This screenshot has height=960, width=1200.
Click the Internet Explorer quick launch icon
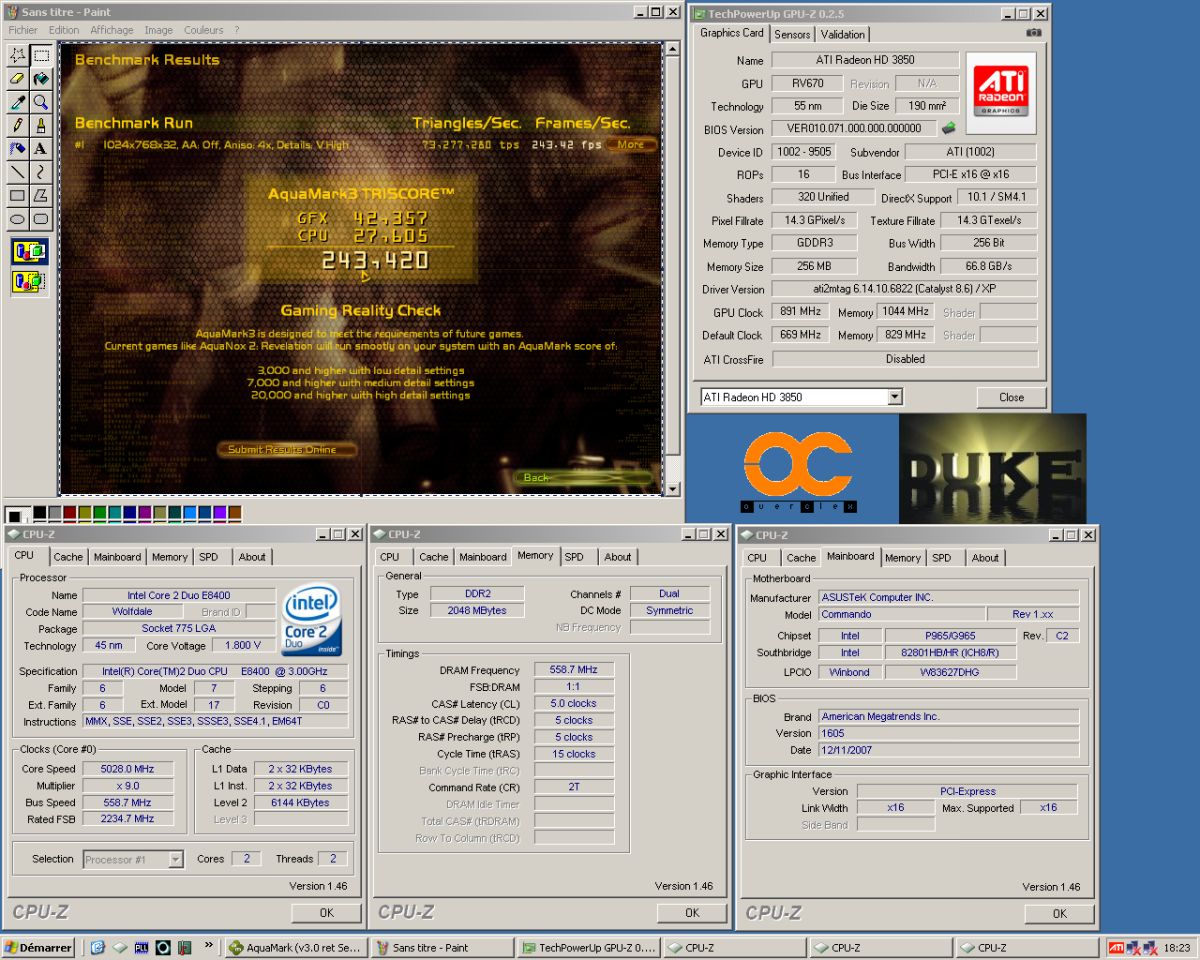99,947
